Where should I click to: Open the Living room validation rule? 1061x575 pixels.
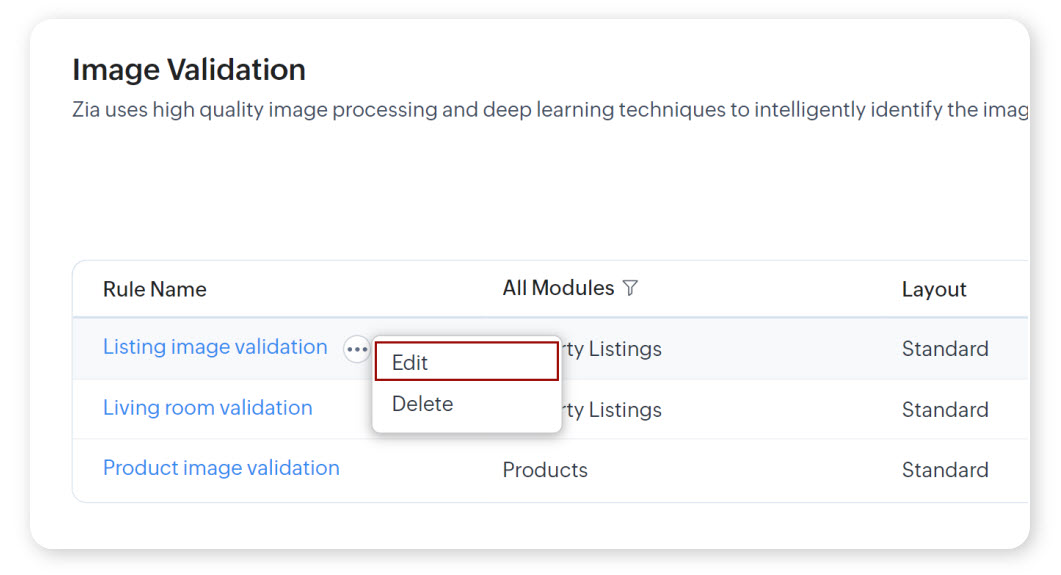207,408
